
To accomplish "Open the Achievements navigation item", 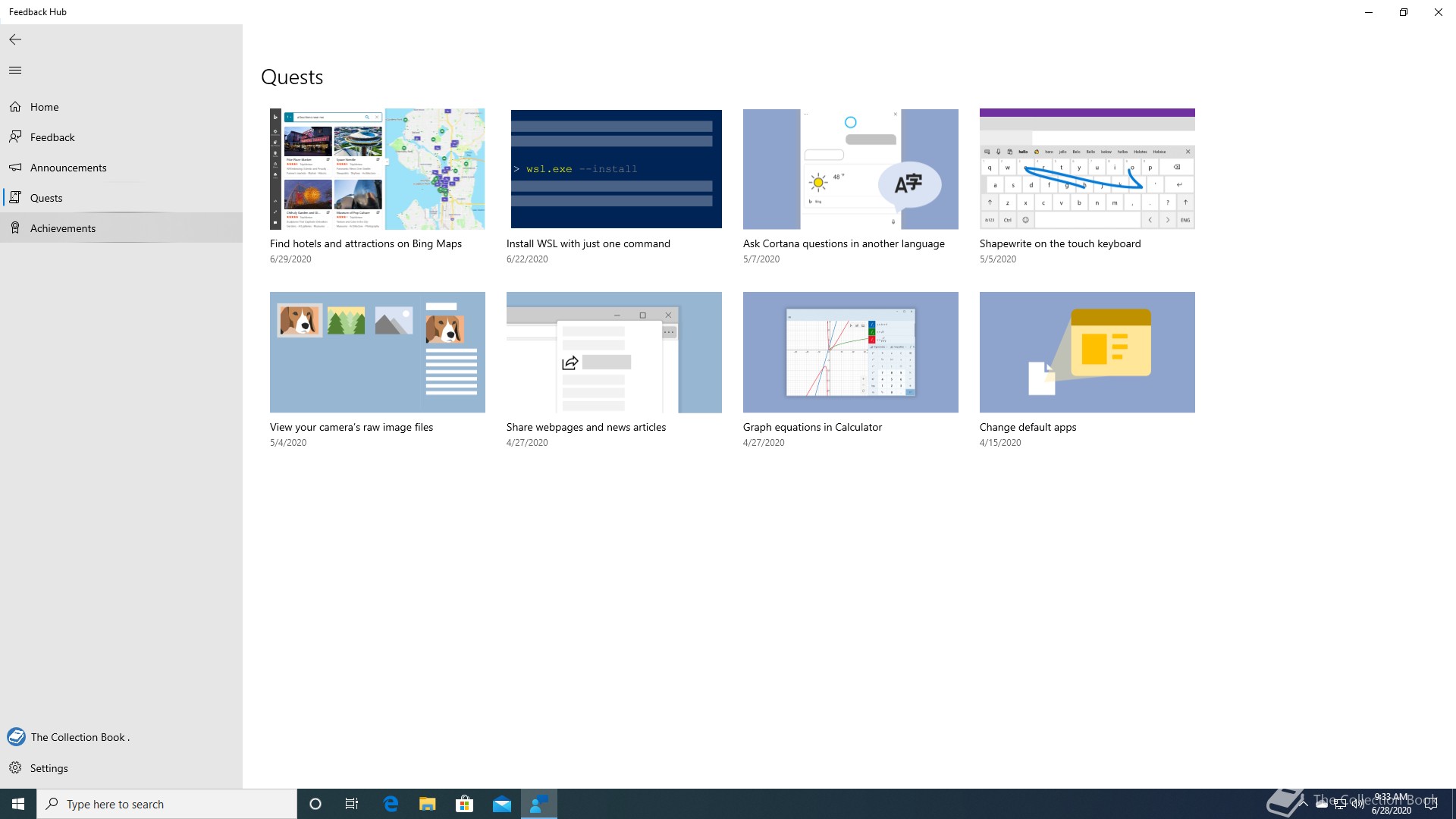I will tap(121, 228).
